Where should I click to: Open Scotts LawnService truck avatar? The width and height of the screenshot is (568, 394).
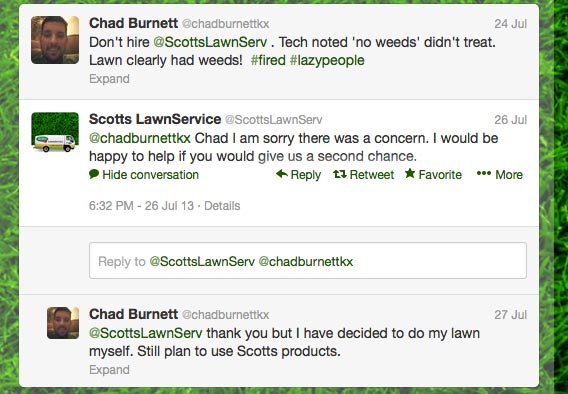[55, 132]
